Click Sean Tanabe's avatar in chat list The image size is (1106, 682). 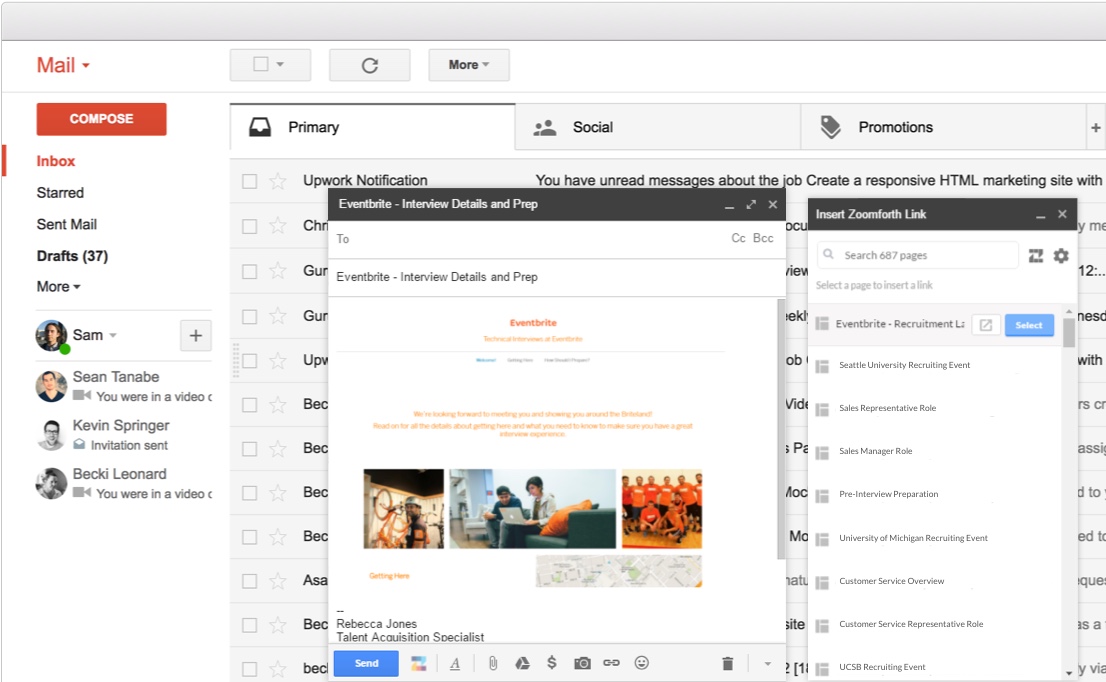click(51, 386)
